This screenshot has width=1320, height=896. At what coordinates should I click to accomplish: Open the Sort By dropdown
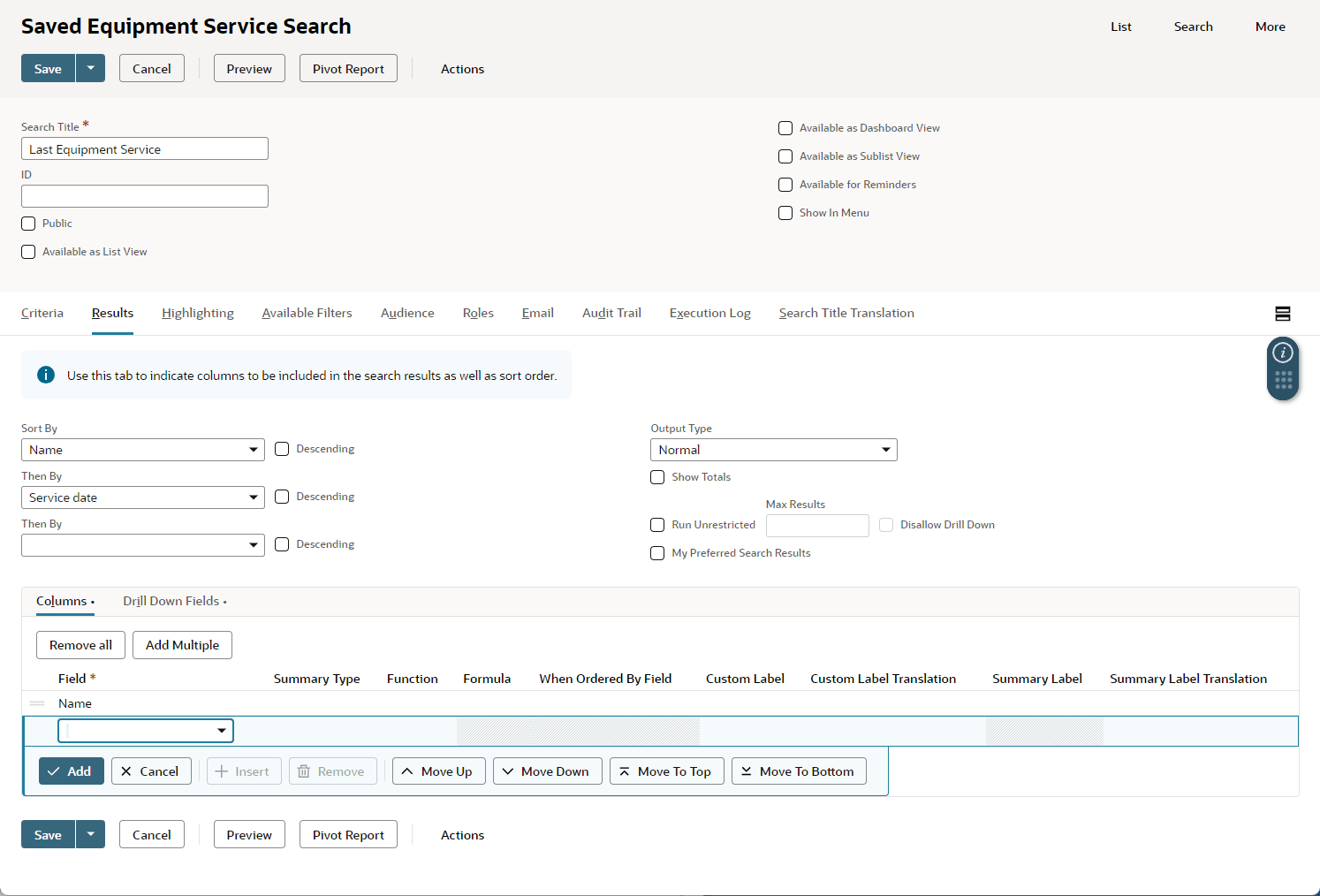point(143,450)
